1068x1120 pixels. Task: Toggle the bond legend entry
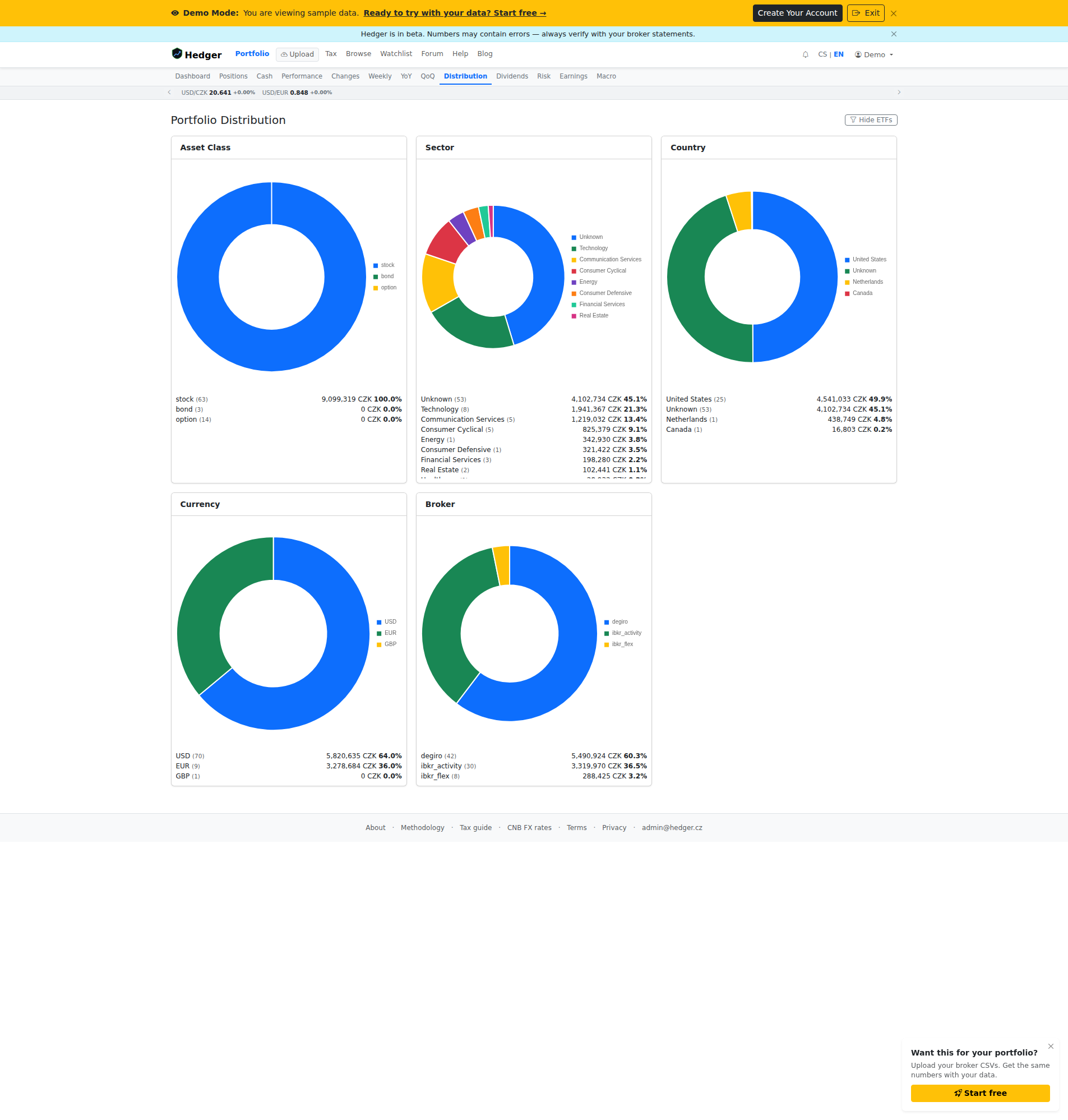(384, 276)
